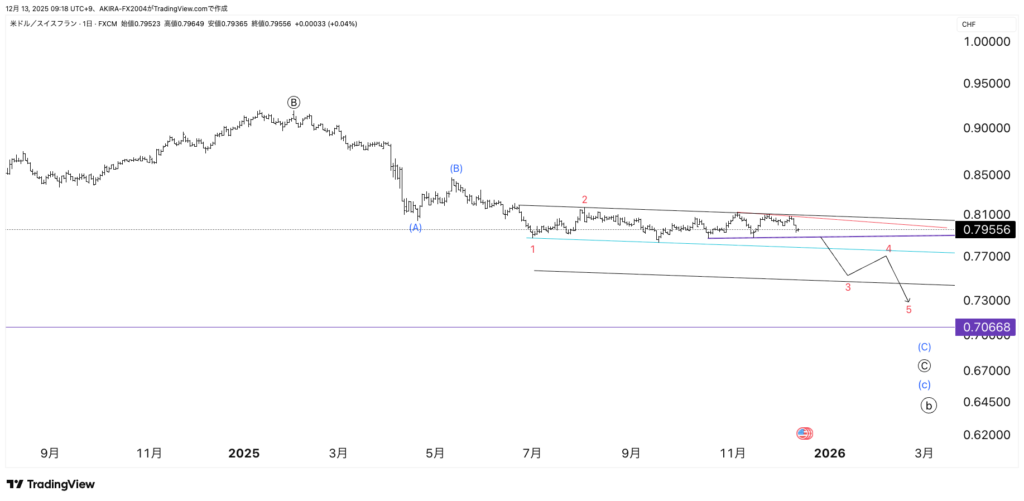
Task: Click the 7月 label on time axis
Action: [x=532, y=453]
